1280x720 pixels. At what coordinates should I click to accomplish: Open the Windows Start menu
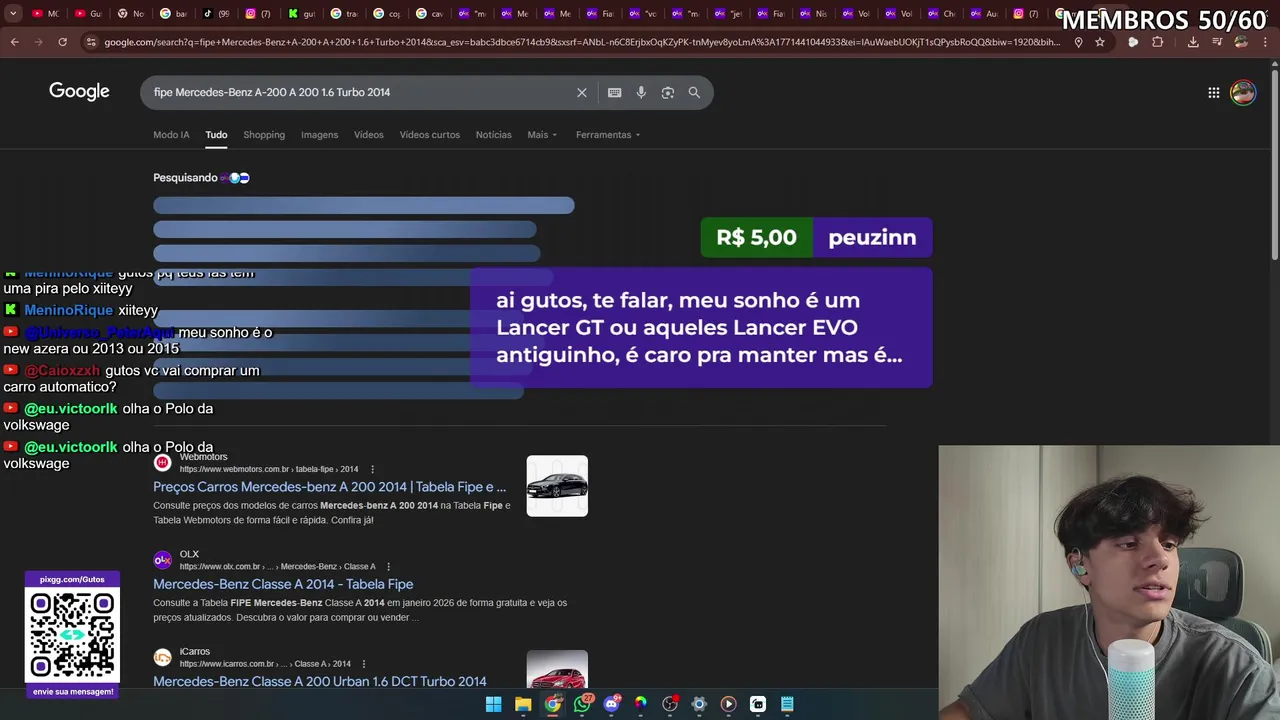493,704
